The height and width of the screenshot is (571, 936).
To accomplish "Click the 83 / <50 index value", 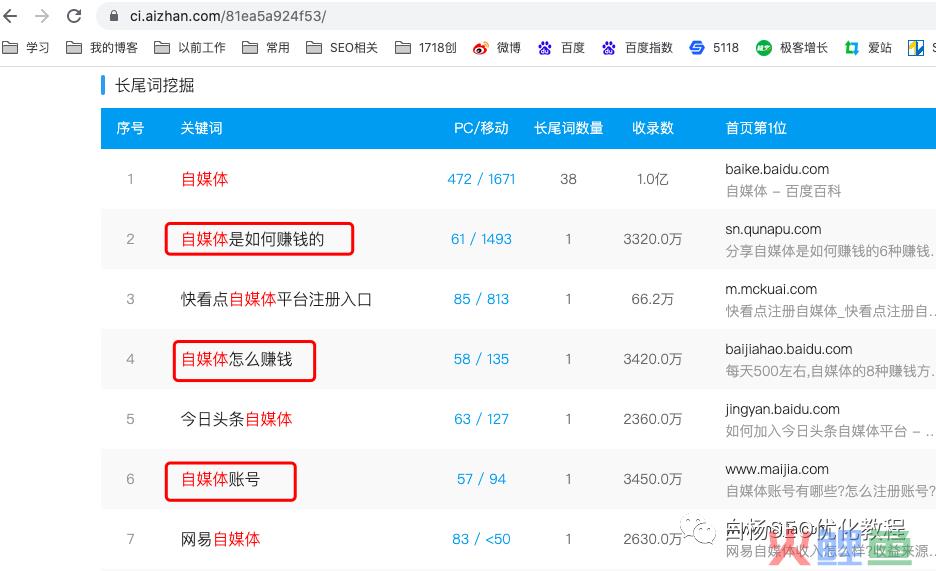I will coord(481,539).
